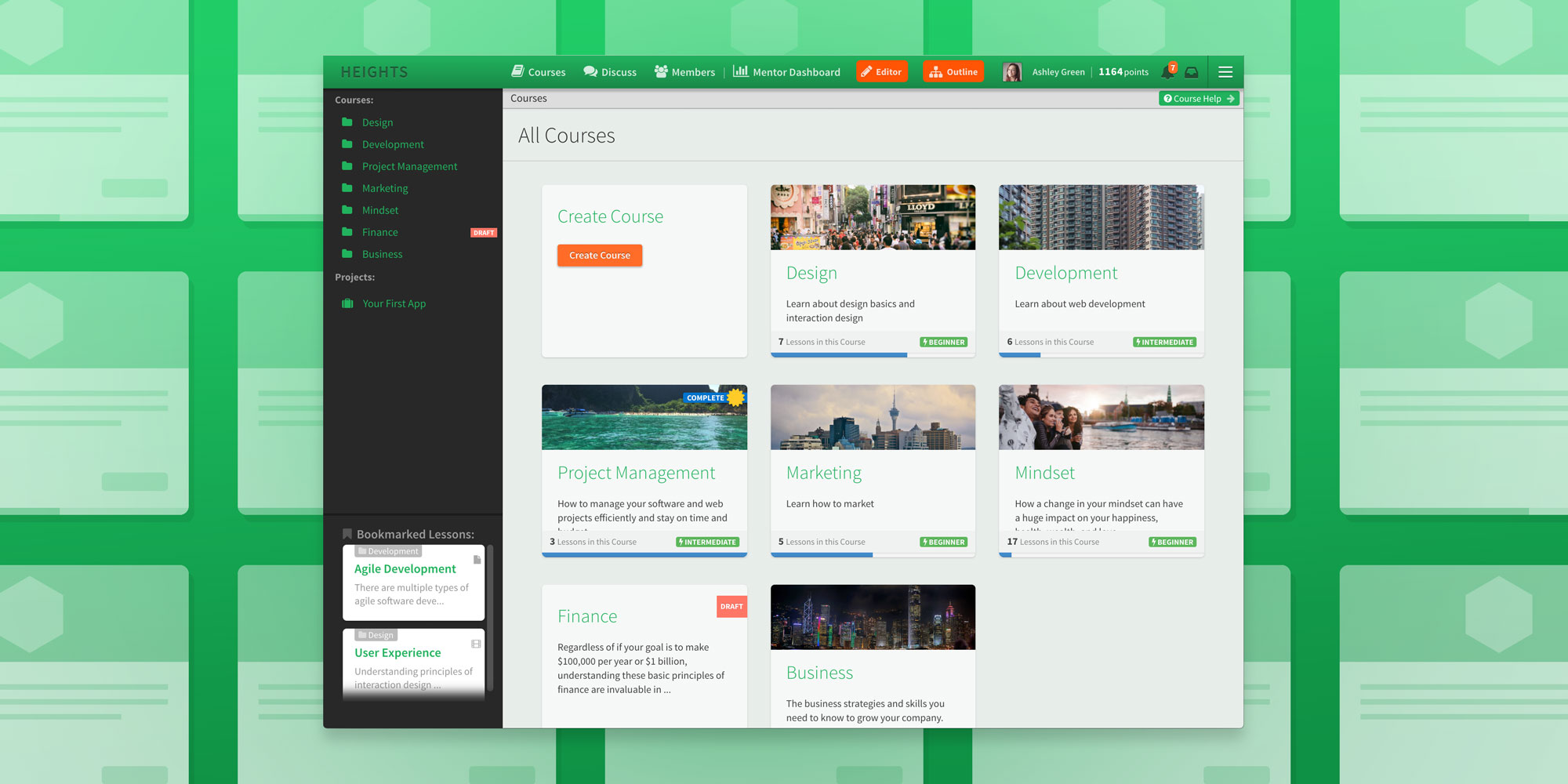Click the orange Outline button
The image size is (1568, 784).
pyautogui.click(x=953, y=71)
